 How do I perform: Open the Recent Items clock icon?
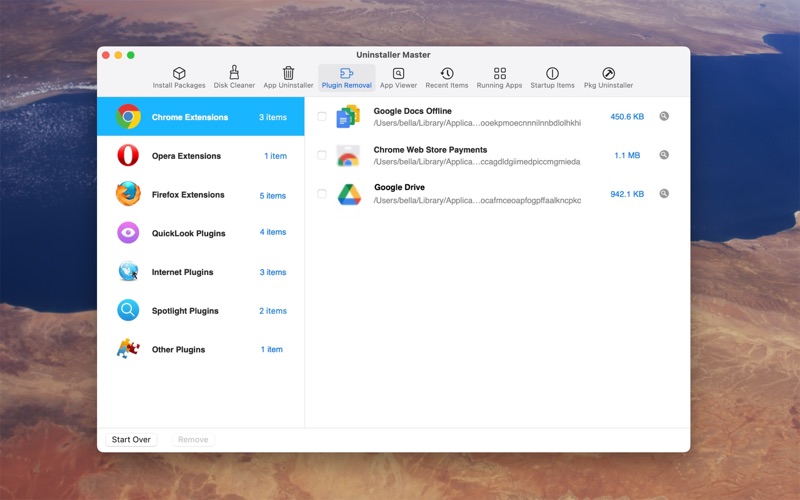447,73
